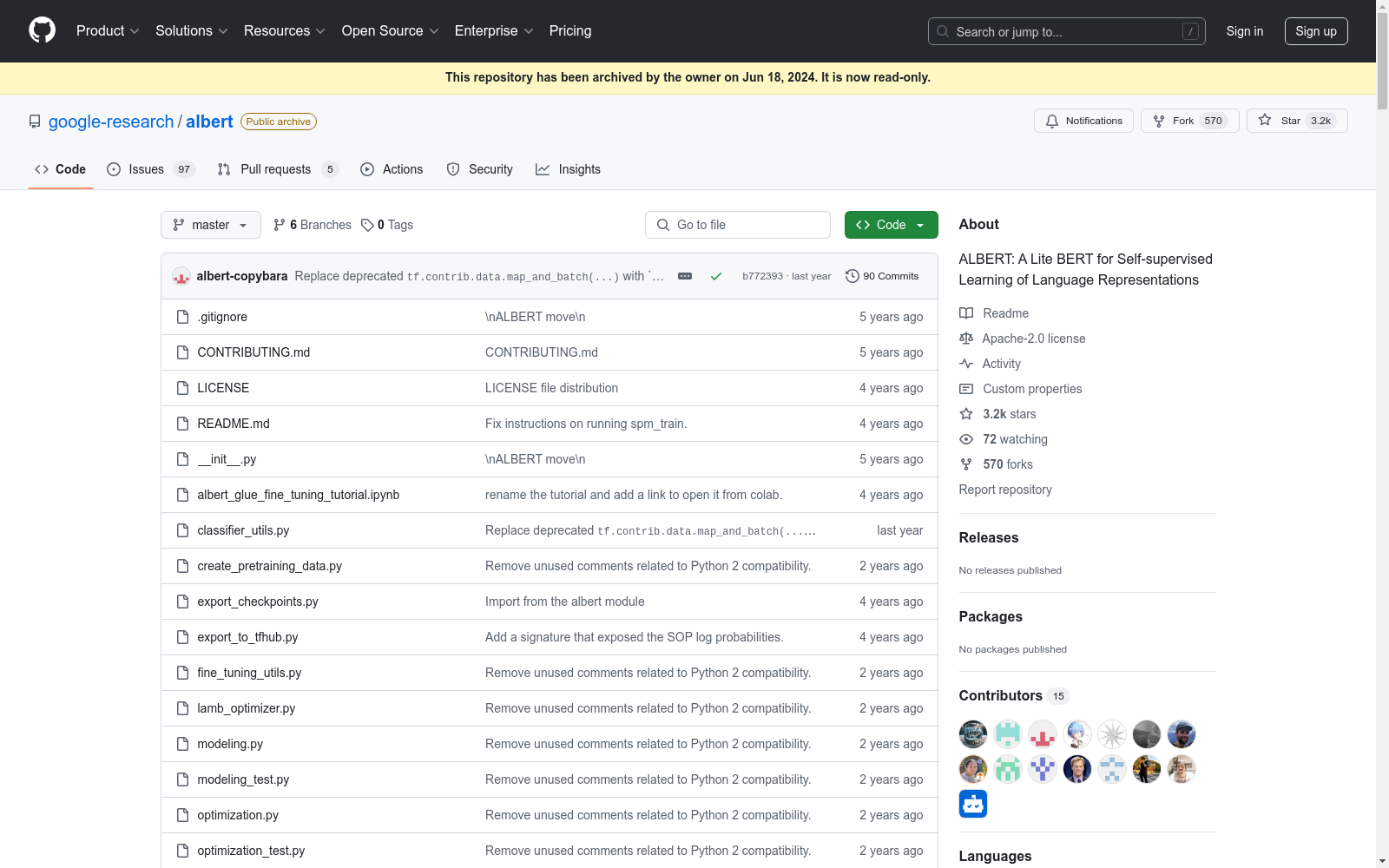
Task: Open the Issues tab
Action: [151, 169]
